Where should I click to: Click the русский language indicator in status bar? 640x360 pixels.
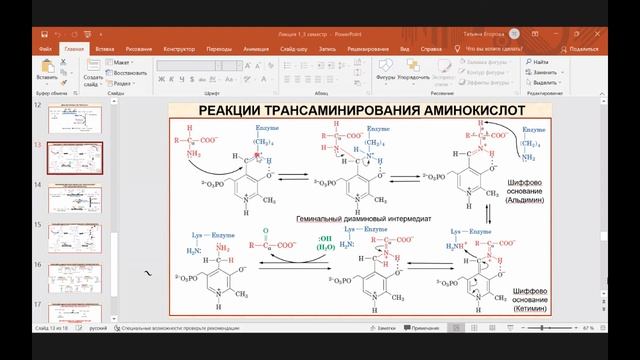click(x=98, y=328)
